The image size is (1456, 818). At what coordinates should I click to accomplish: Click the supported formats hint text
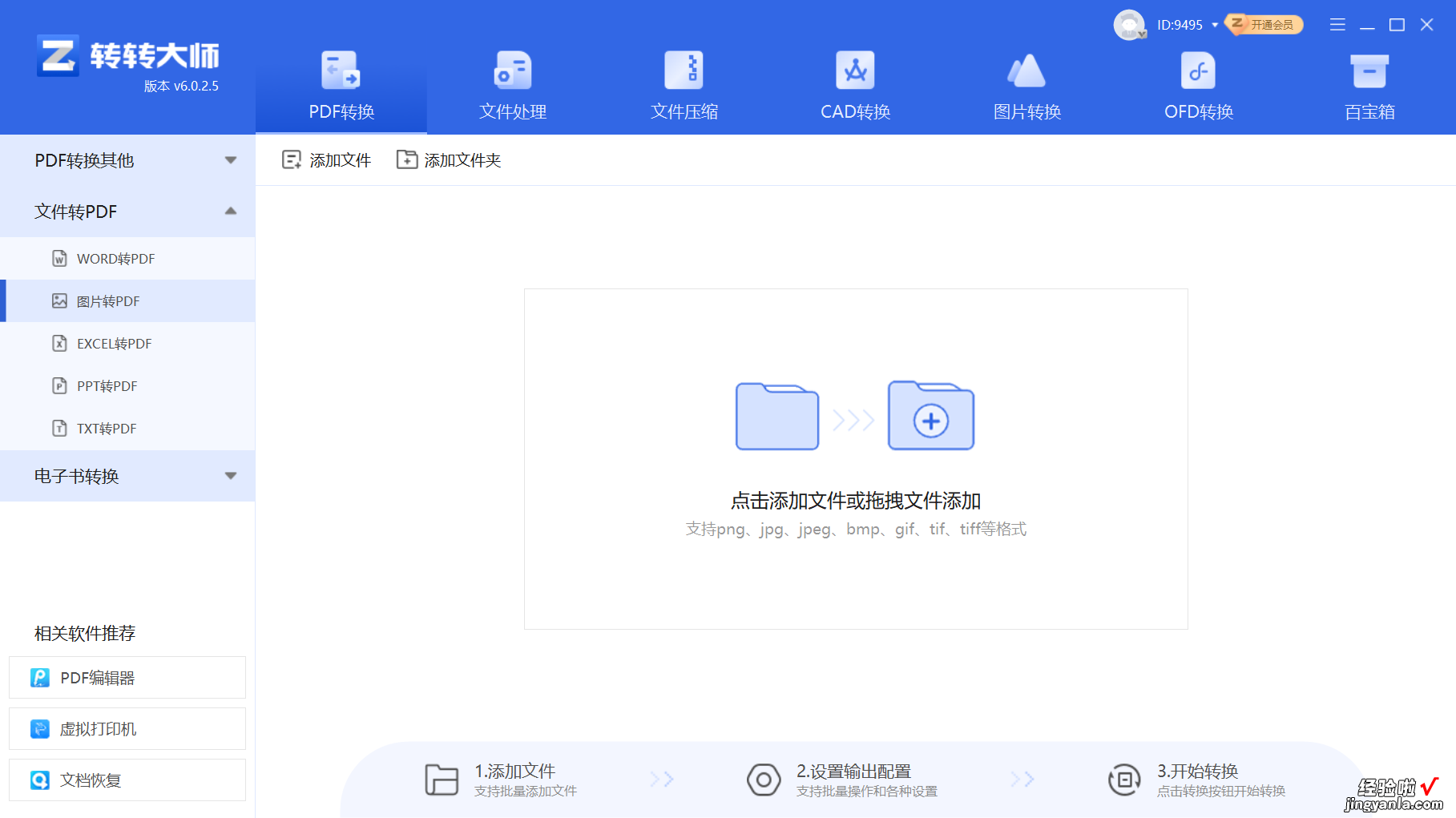[856, 529]
